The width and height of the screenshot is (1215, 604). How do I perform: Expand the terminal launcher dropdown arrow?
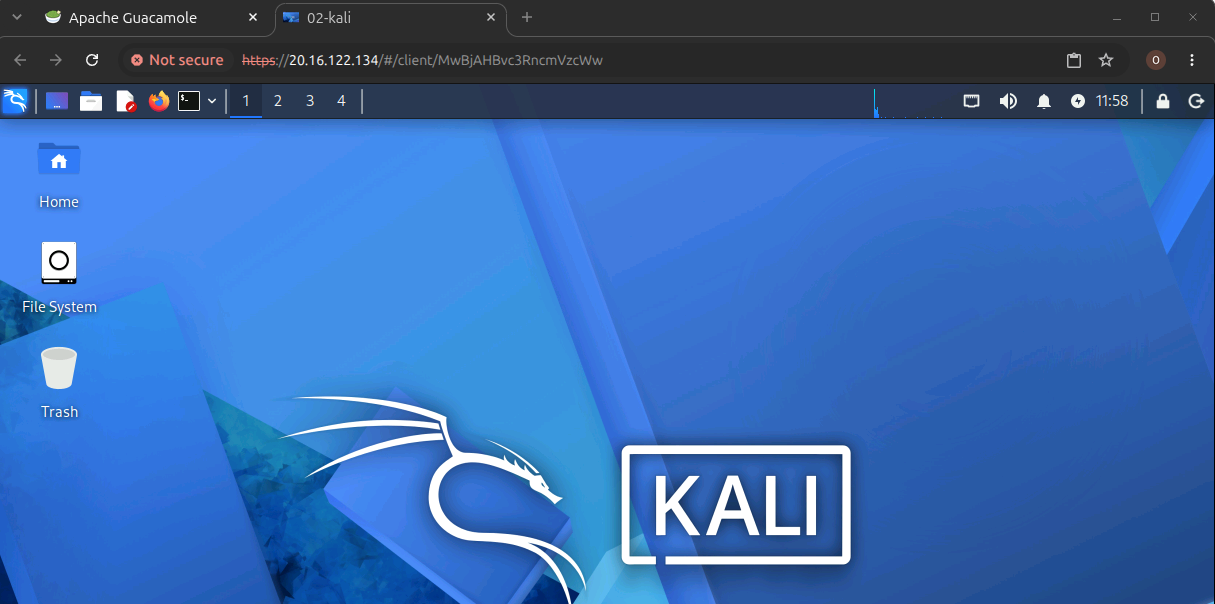212,101
